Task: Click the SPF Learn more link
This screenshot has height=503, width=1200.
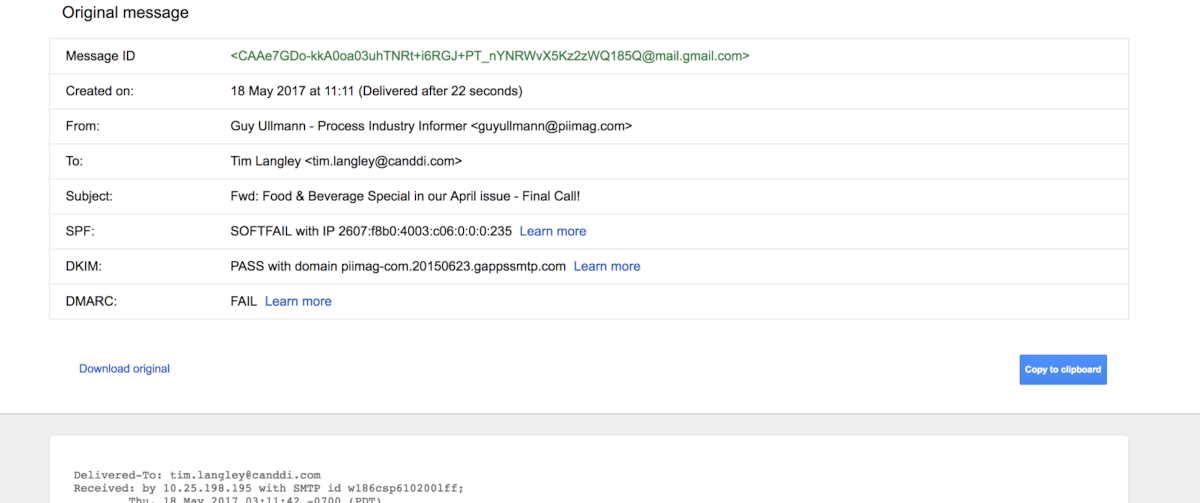Action: coord(553,231)
